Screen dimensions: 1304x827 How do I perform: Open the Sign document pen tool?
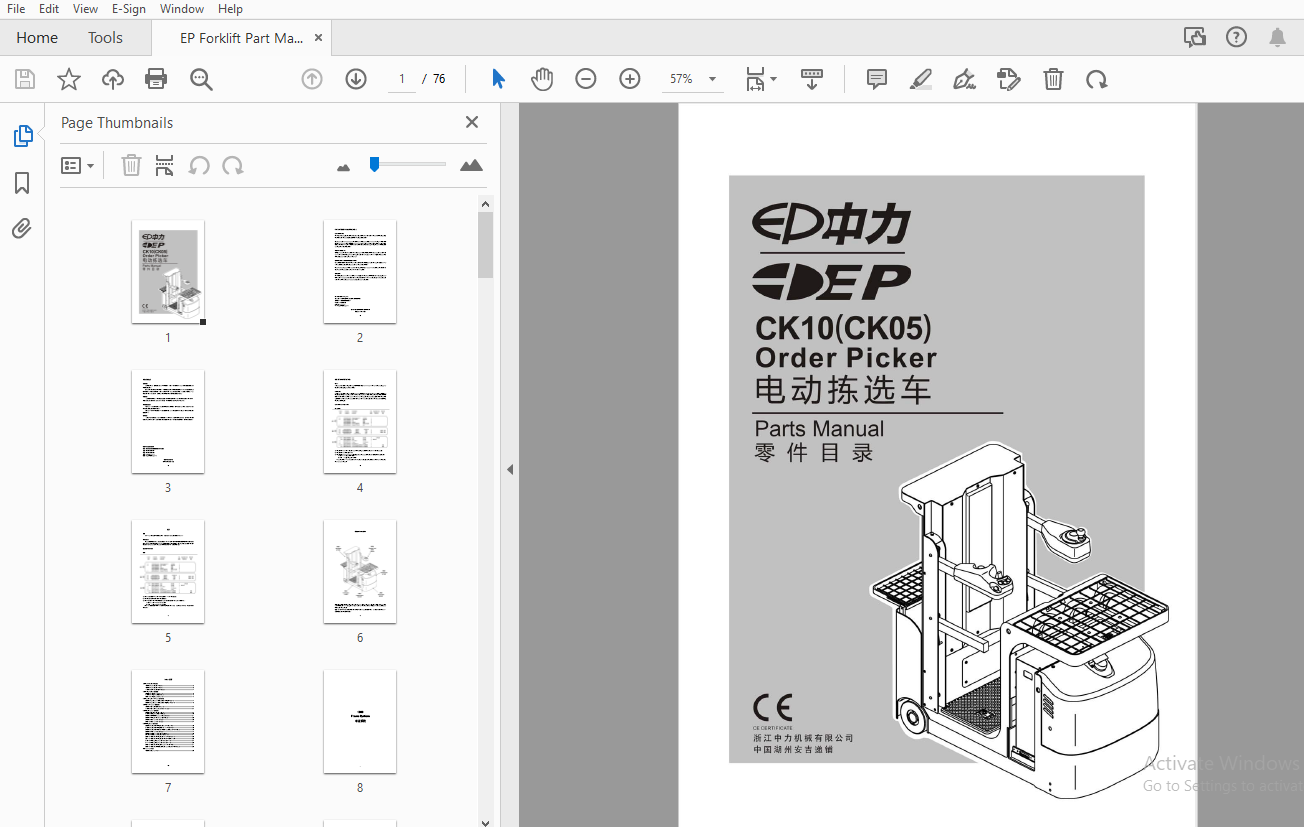pos(965,79)
